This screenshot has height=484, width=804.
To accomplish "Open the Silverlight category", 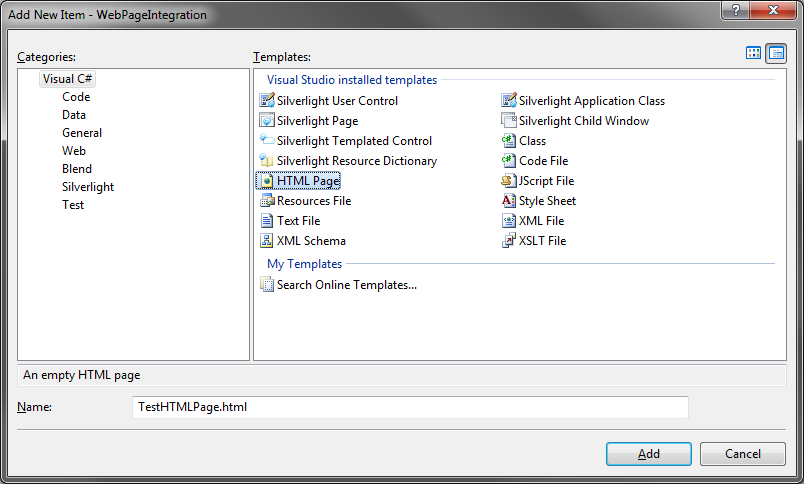I will pyautogui.click(x=88, y=187).
